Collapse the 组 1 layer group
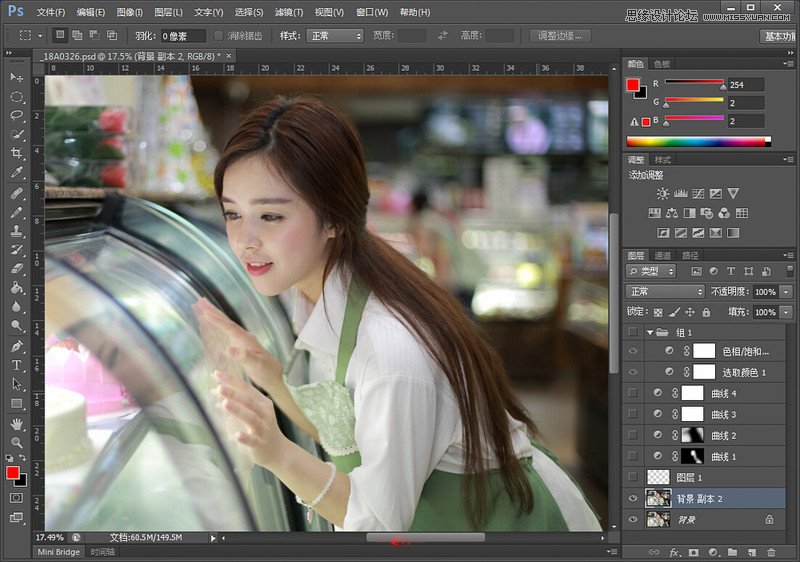The image size is (800, 562). [x=648, y=332]
